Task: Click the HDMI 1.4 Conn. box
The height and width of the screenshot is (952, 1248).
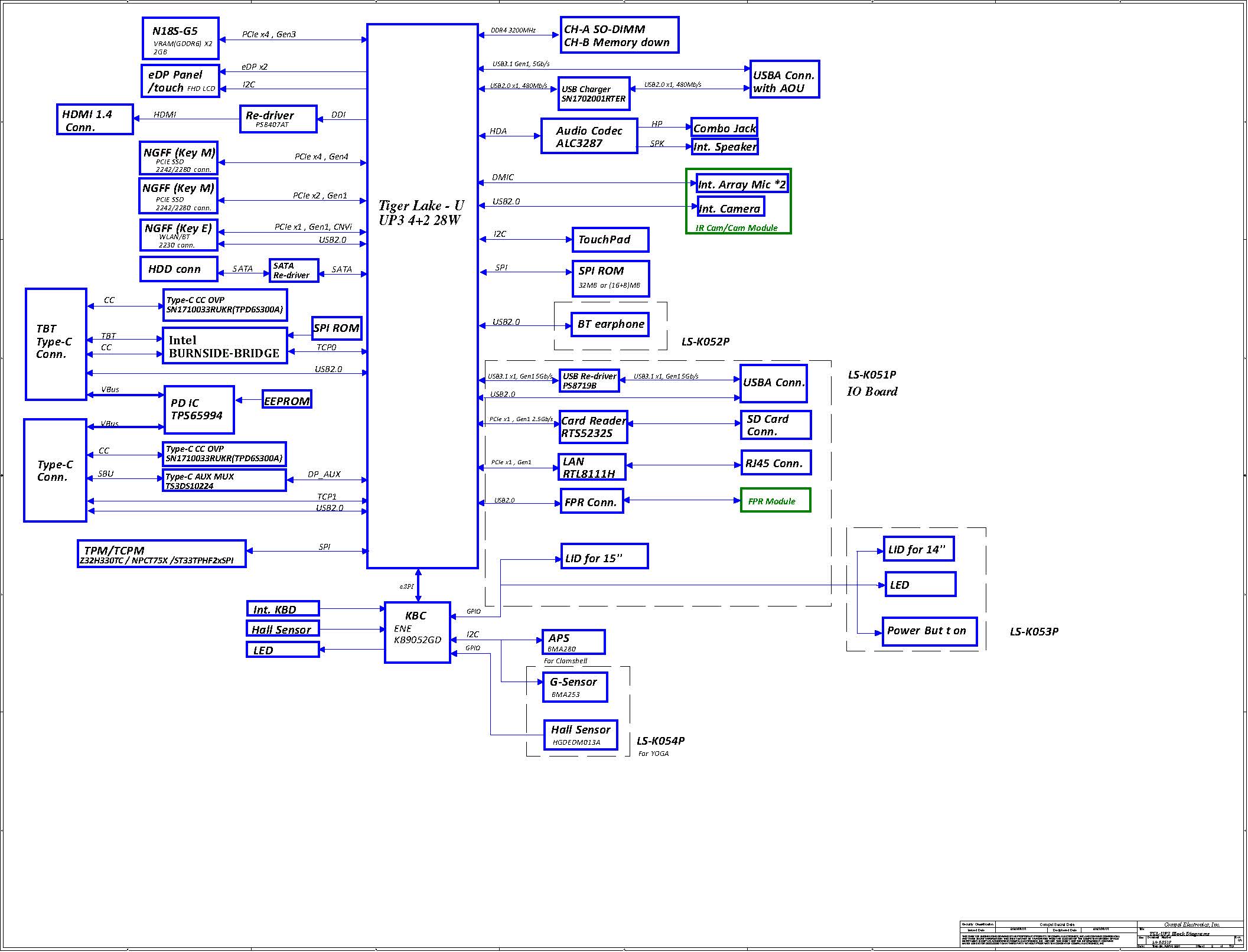Action: click(x=95, y=120)
